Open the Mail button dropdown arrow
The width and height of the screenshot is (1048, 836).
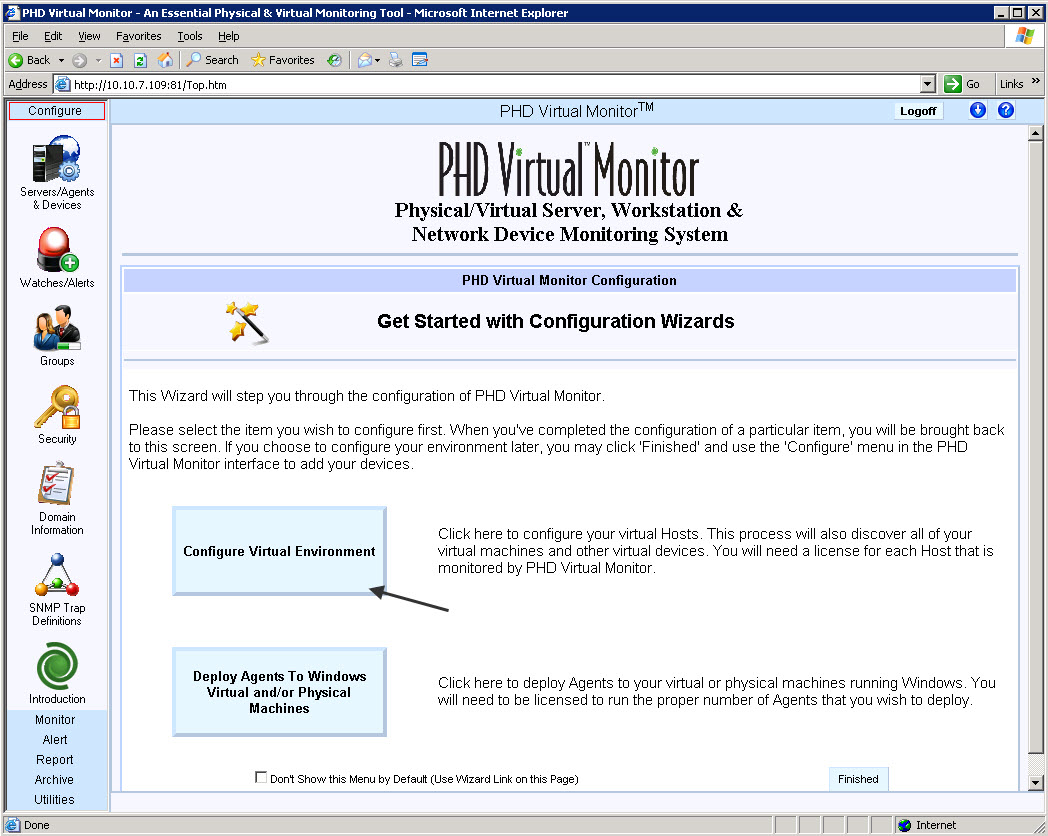pos(378,61)
